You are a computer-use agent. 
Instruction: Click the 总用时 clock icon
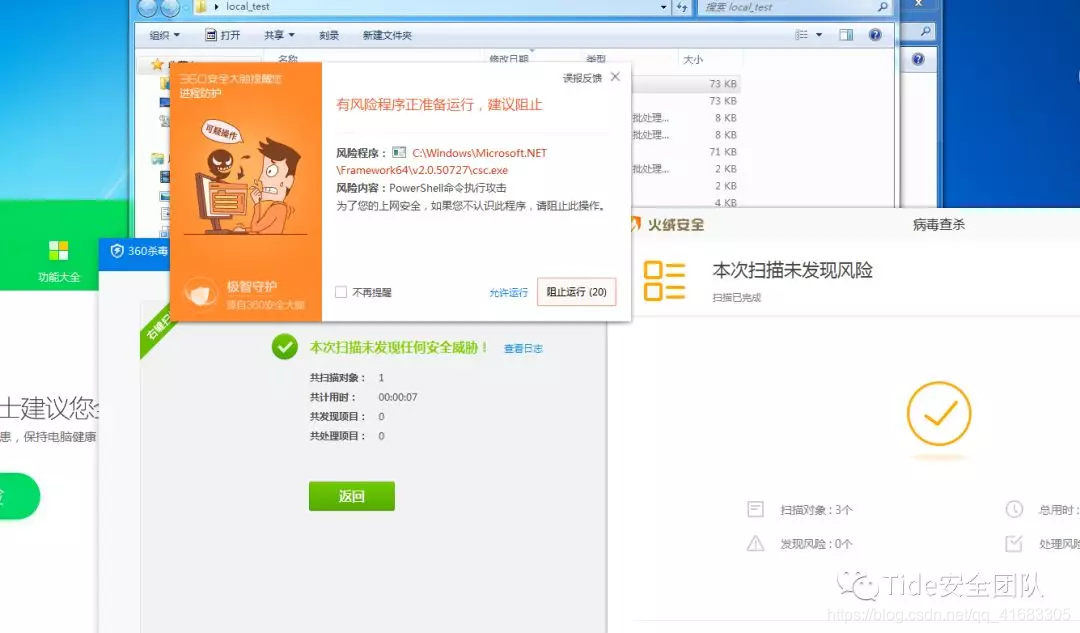pos(1012,509)
